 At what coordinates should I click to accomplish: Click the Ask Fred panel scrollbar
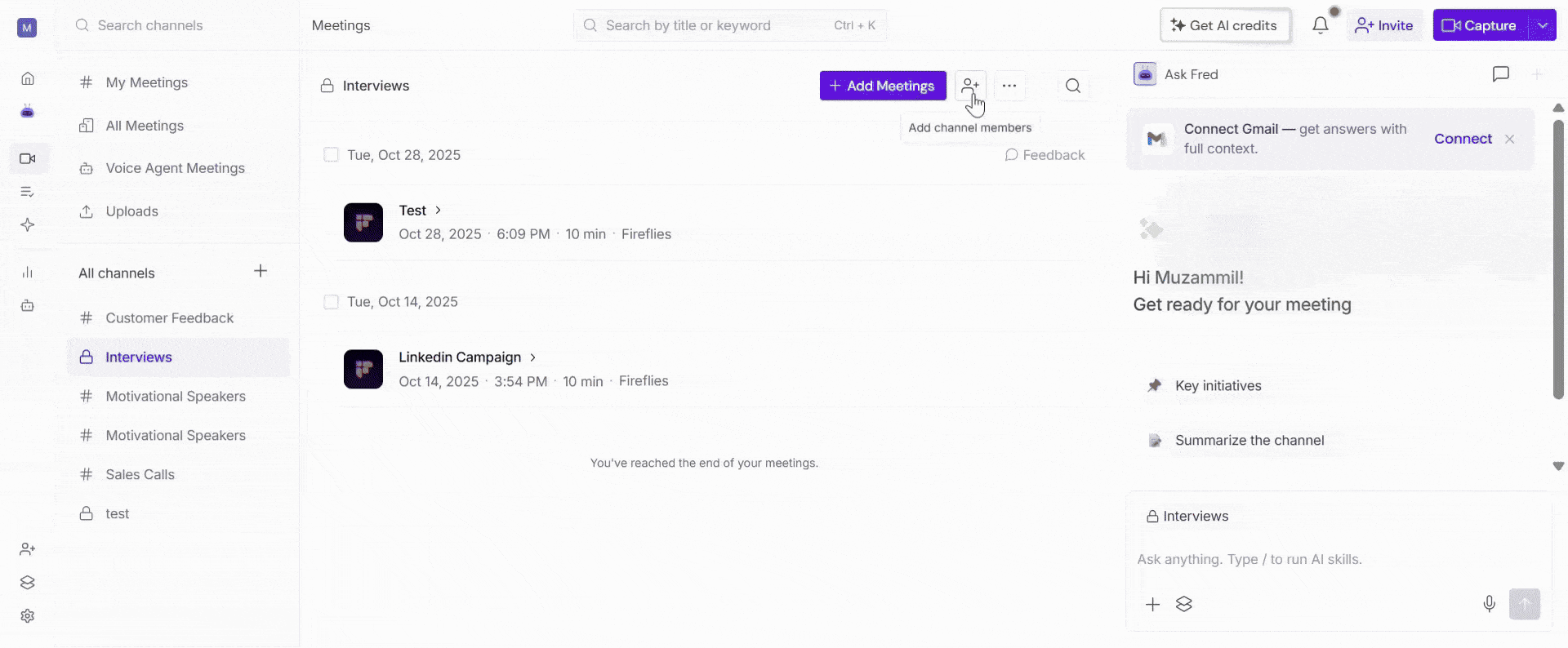coord(1558,260)
